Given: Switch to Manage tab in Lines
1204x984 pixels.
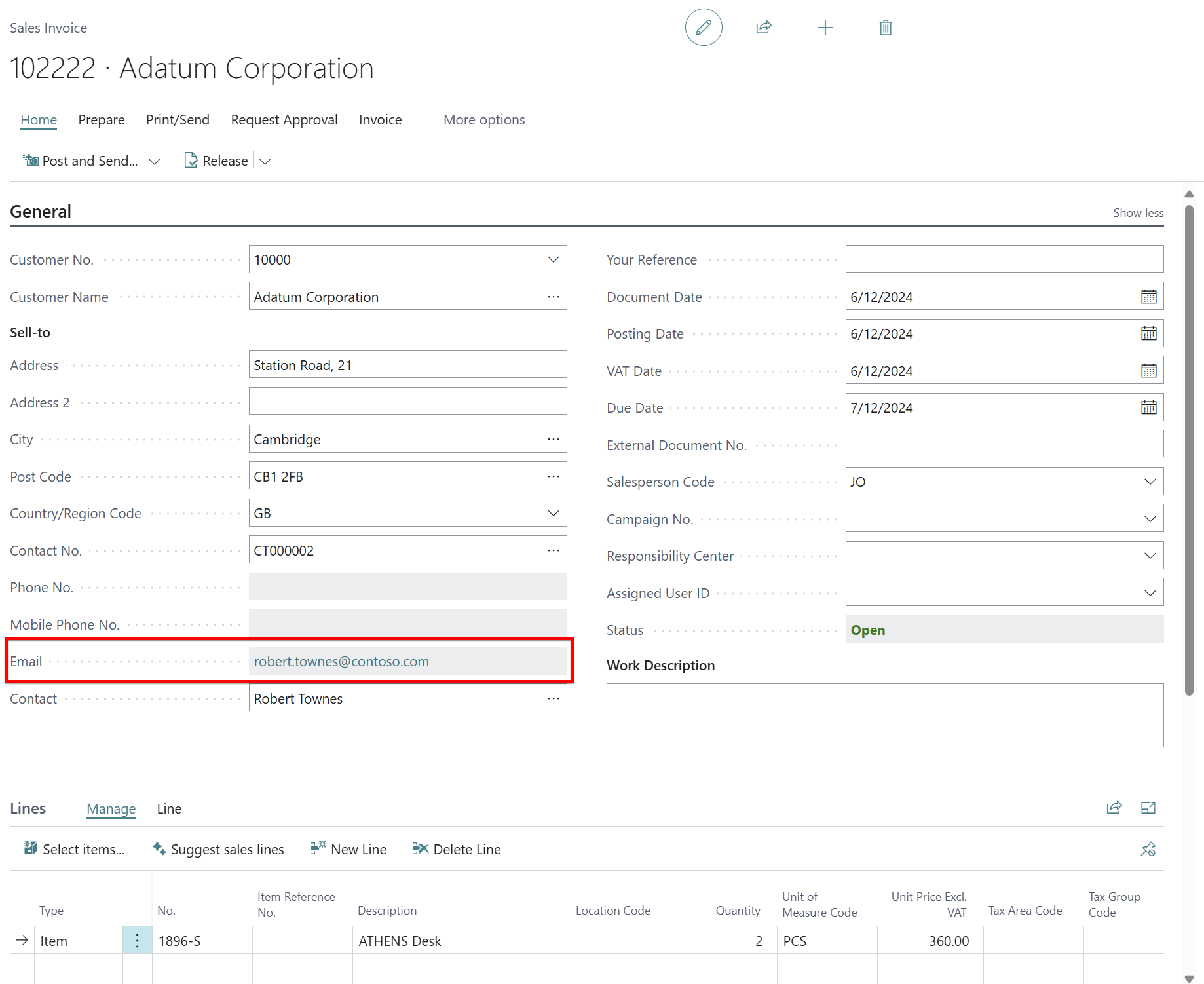Looking at the screenshot, I should coord(111,808).
